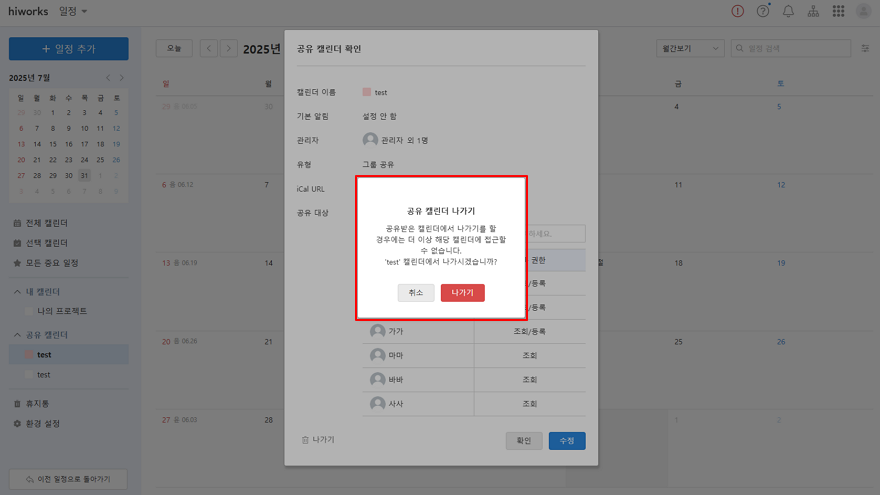Collapse the 공유 캘린더 section
The image size is (880, 495).
tap(16, 335)
